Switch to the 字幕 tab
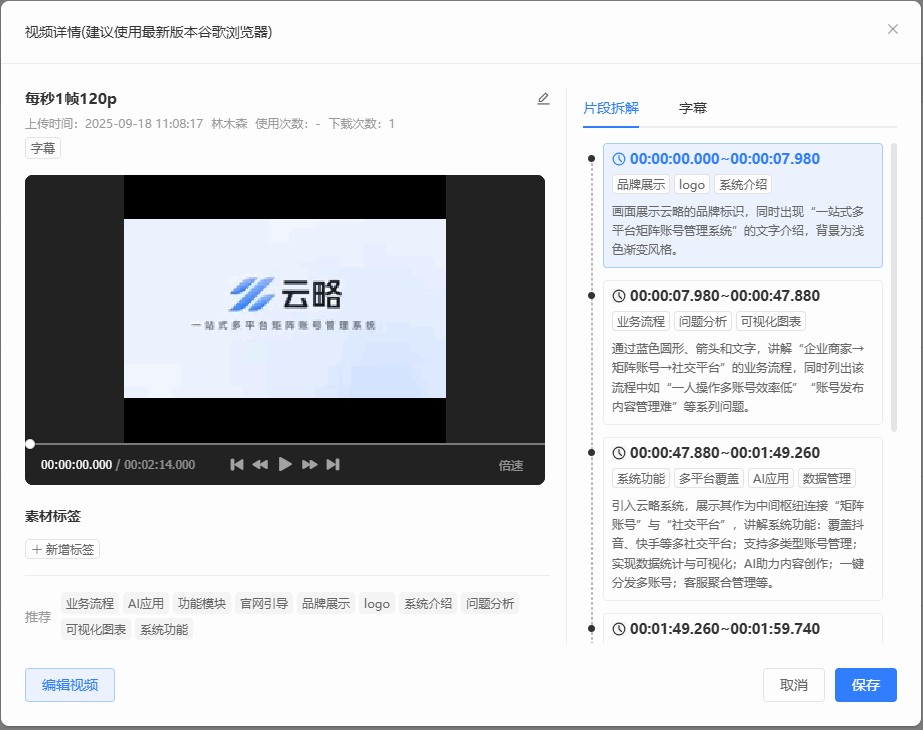The image size is (923, 730). [693, 108]
